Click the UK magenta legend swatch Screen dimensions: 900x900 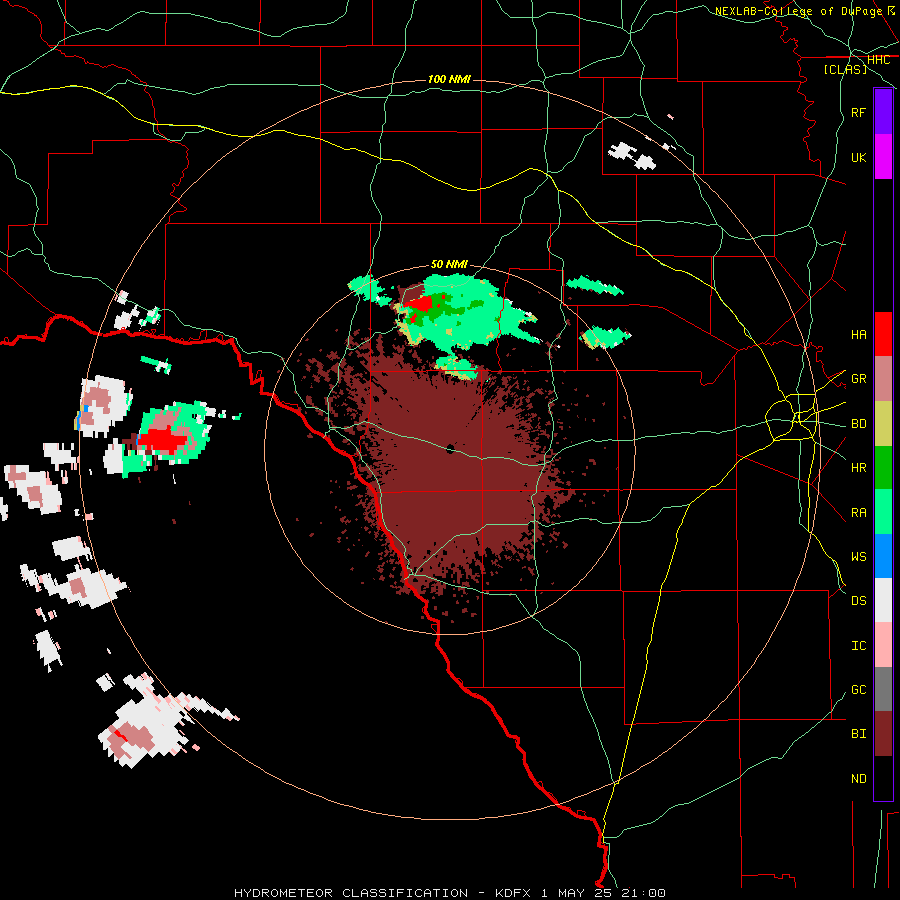883,157
